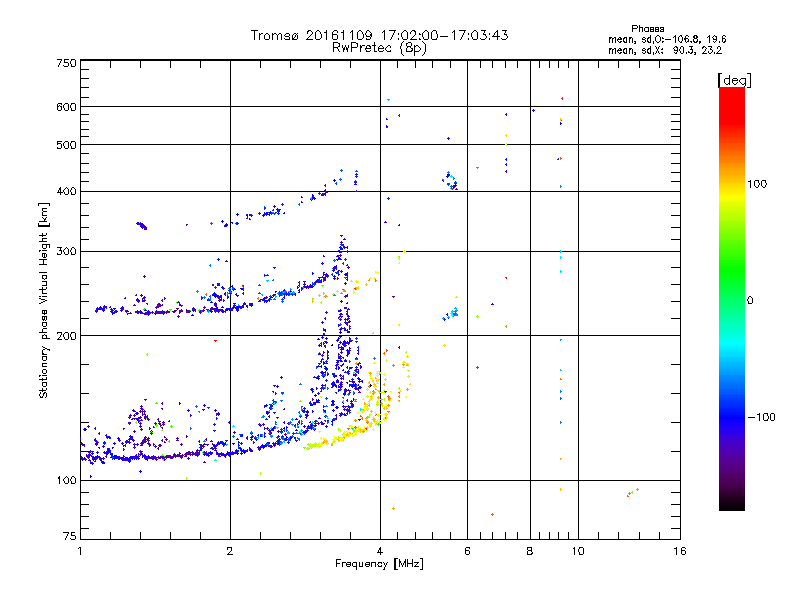
Task: Click the frequency axis tick label "10"
Action: [578, 551]
